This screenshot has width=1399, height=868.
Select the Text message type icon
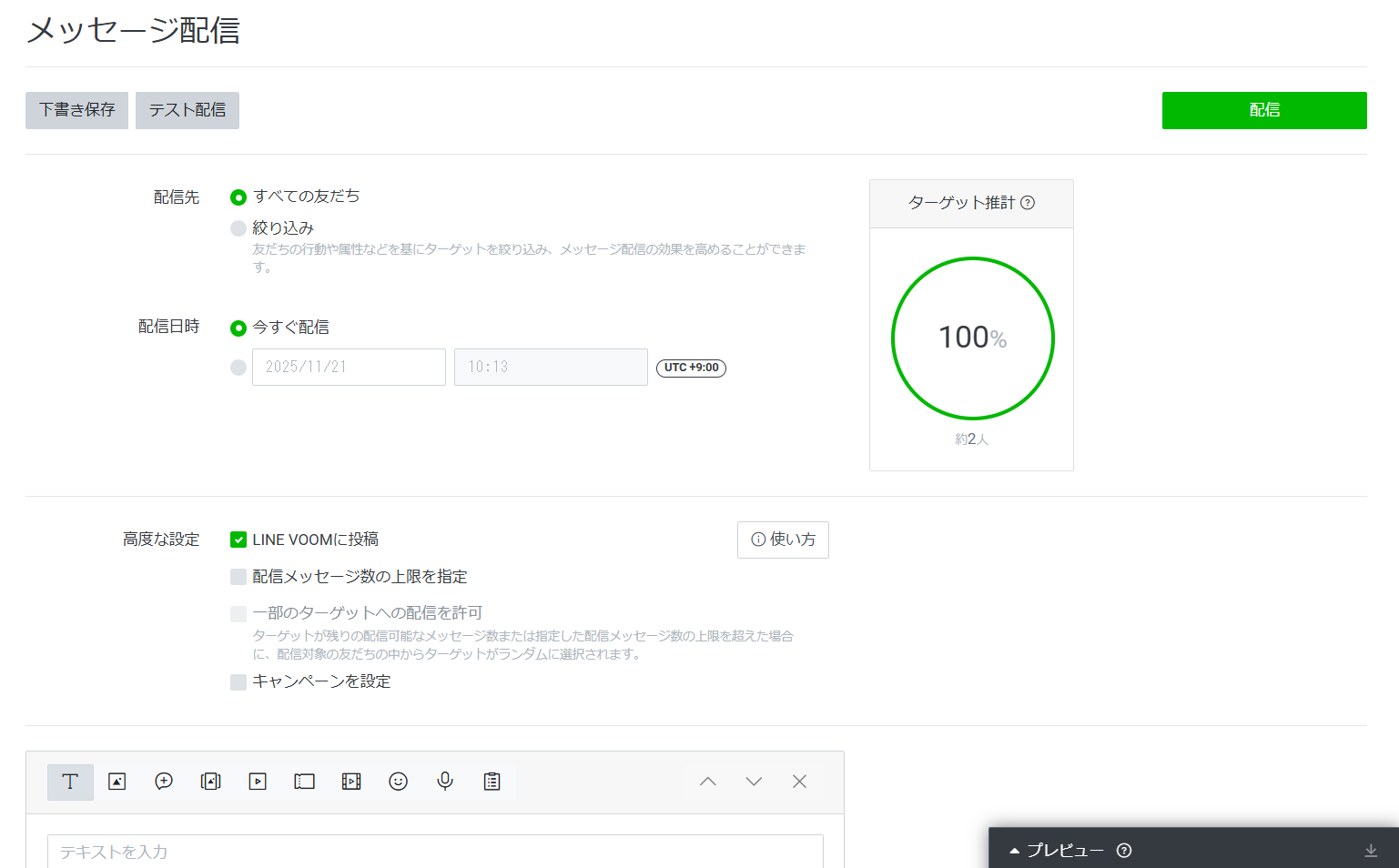(x=70, y=782)
